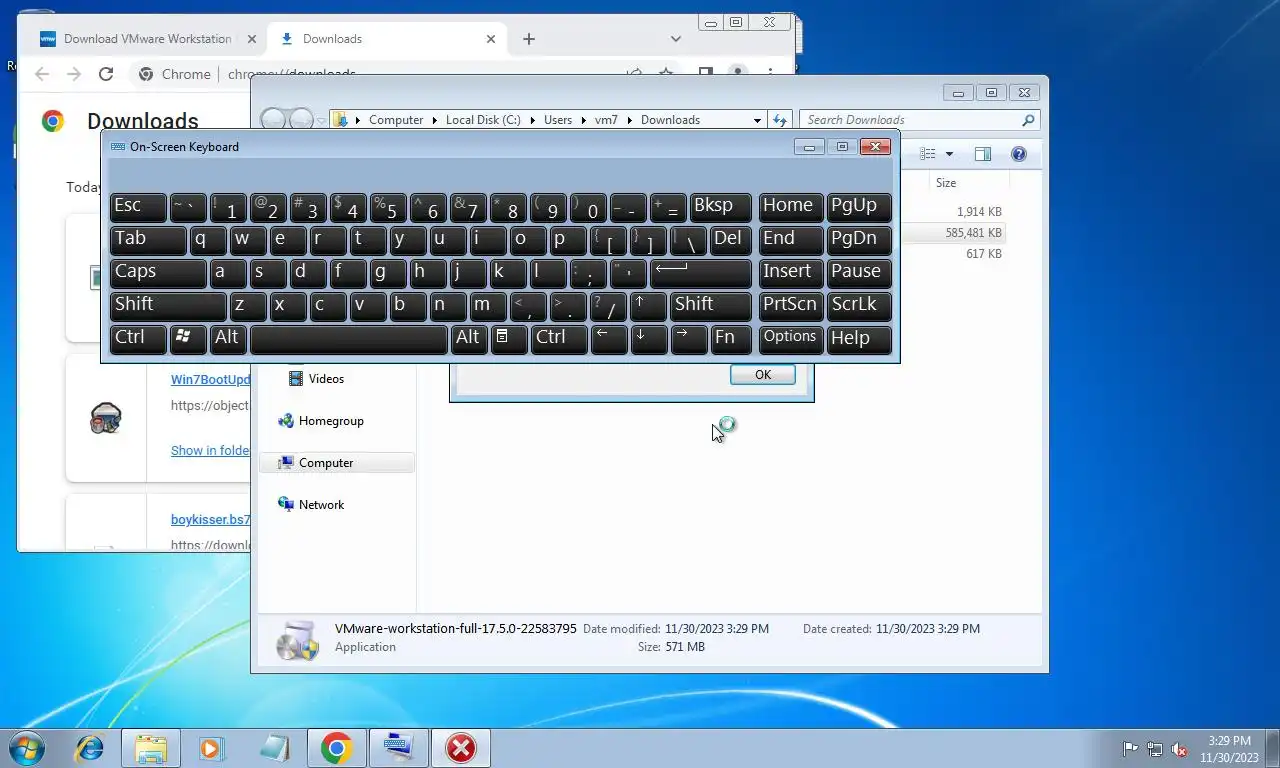Viewport: 1280px width, 768px height.
Task: Go back in Chrome
Action: pos(42,74)
